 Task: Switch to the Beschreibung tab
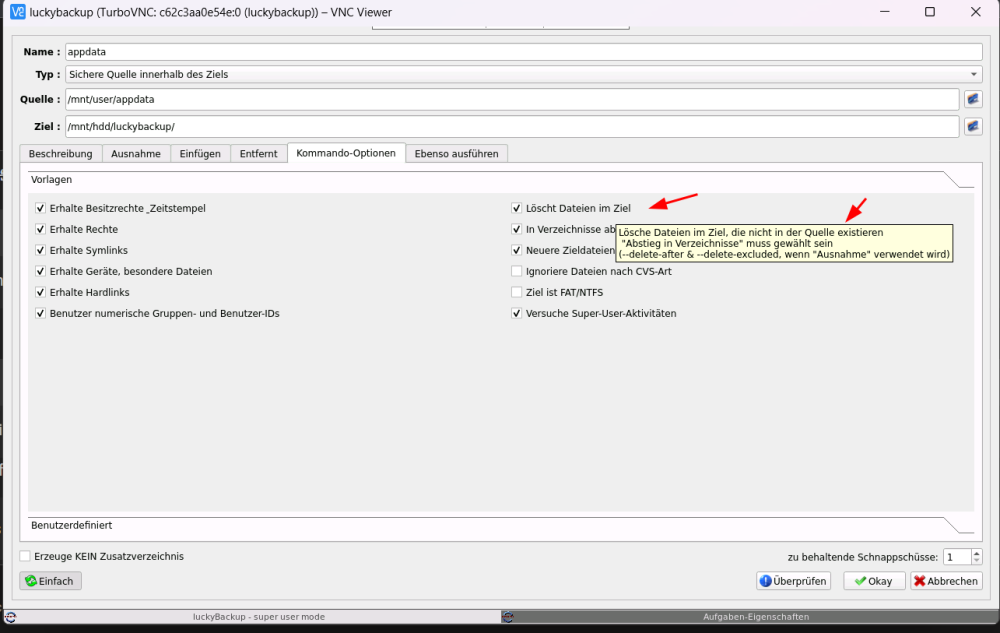(61, 154)
